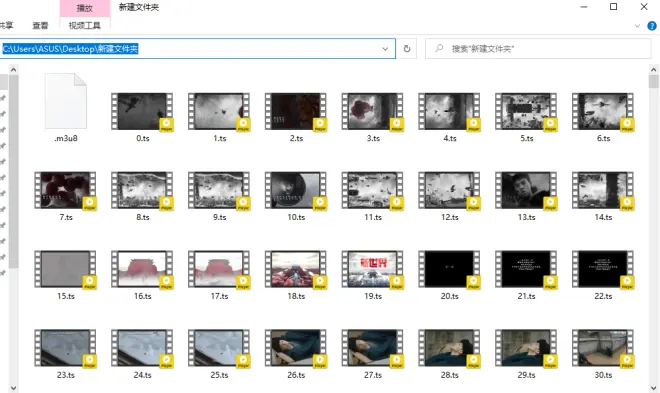This screenshot has height=393, width=660.
Task: Select the 0.ts video file
Action: (142, 117)
